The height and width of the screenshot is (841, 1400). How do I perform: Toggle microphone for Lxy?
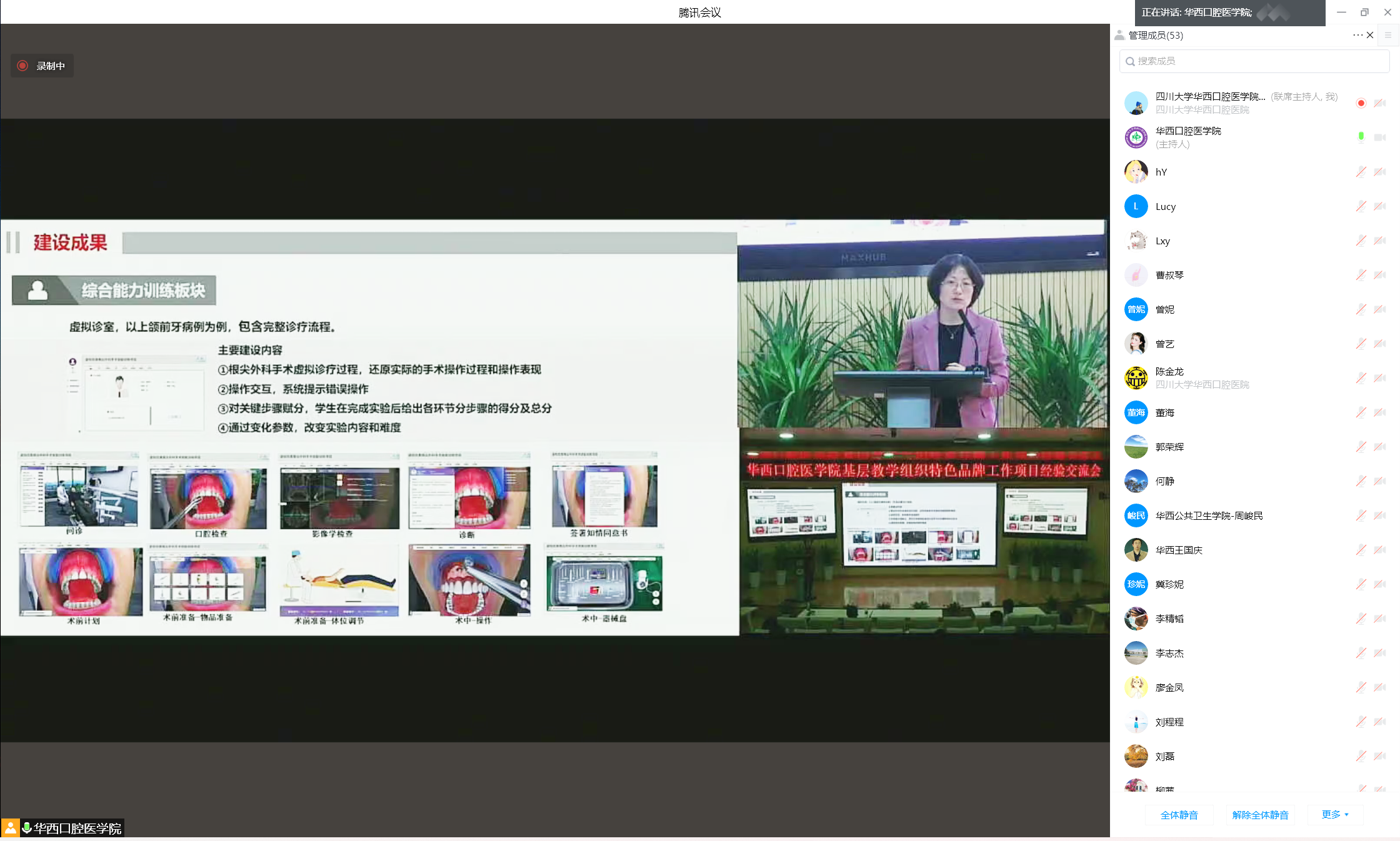click(1361, 241)
